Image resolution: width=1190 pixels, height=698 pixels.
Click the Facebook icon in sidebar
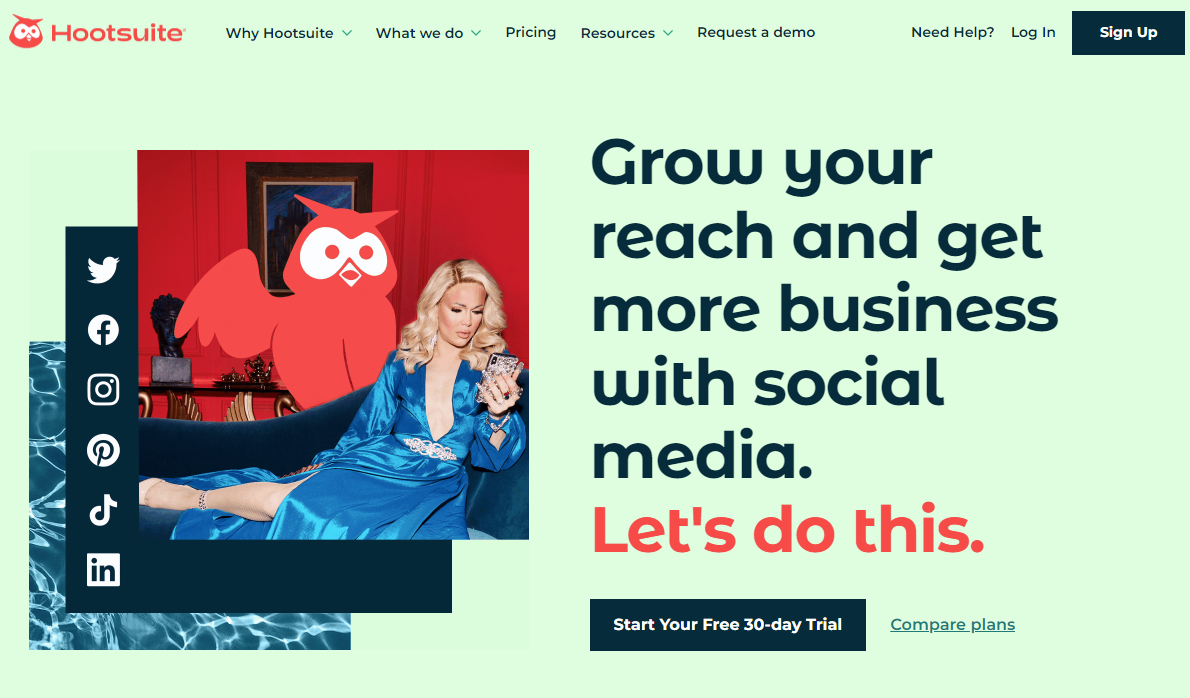click(x=103, y=330)
